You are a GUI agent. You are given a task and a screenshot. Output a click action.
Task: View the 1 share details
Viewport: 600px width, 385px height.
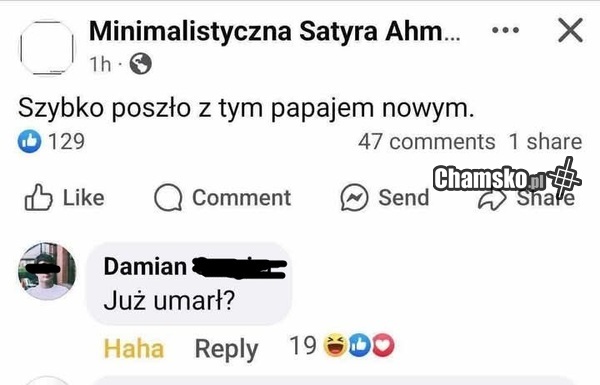[545, 142]
